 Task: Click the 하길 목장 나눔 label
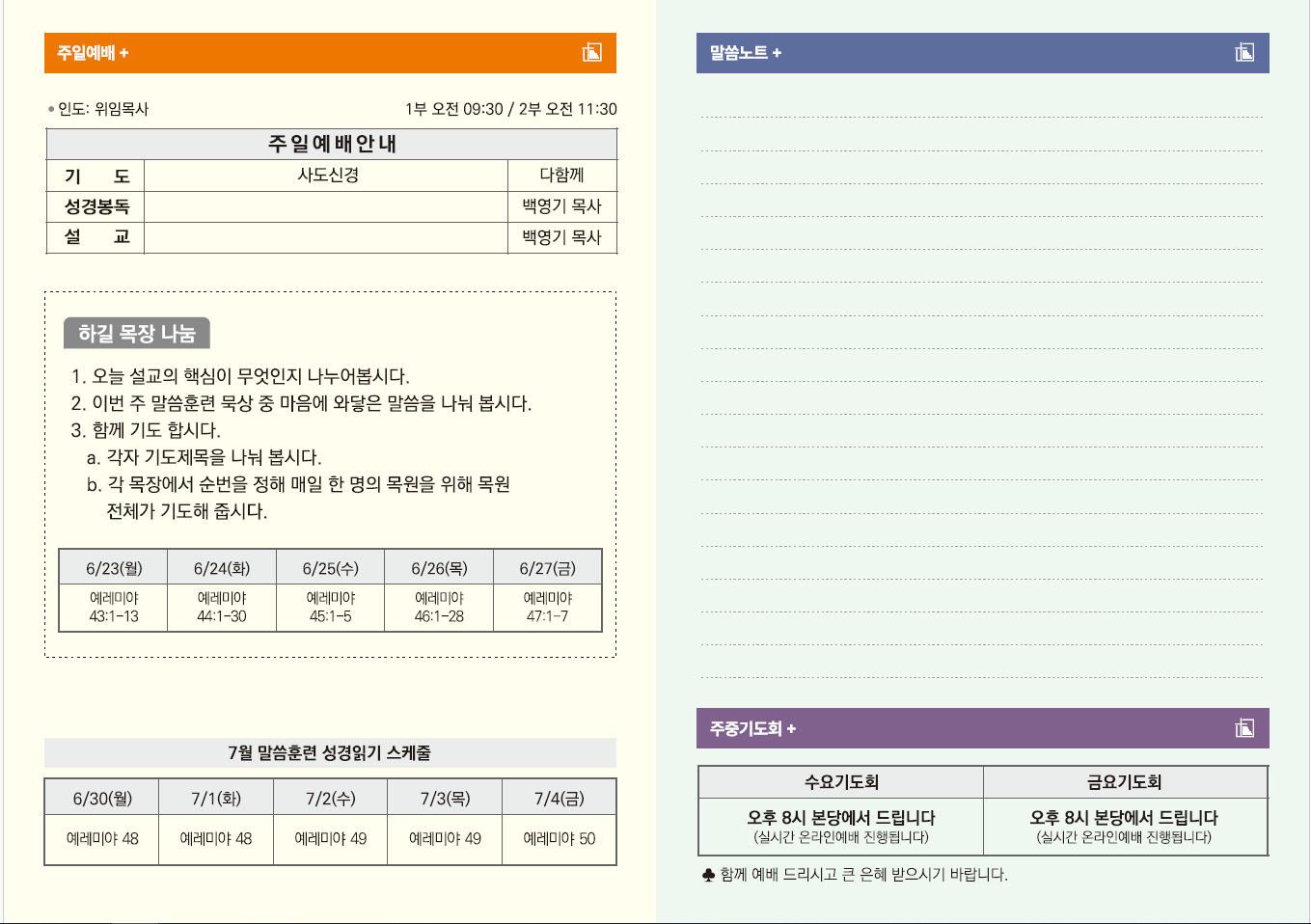(x=137, y=334)
